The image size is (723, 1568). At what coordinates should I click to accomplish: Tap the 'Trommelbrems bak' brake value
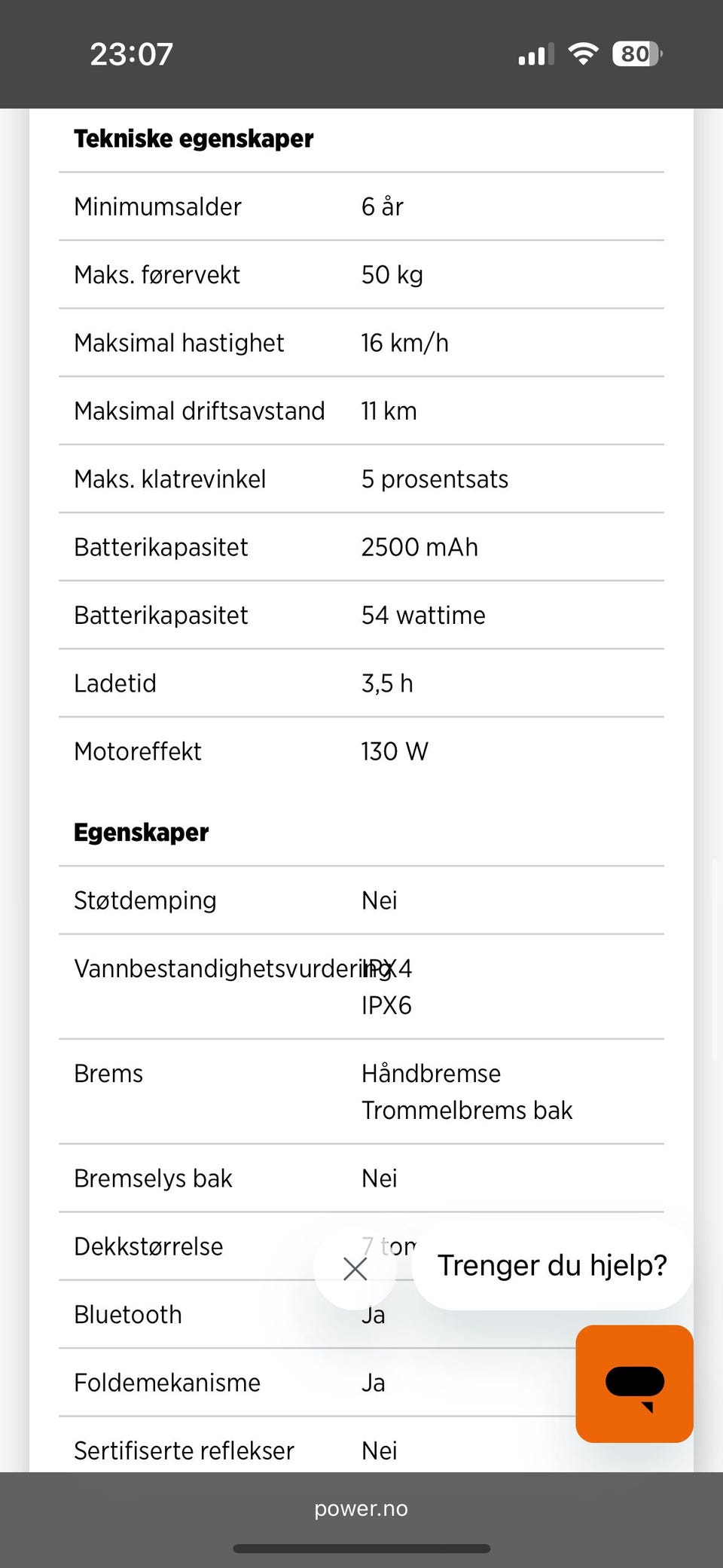coord(467,1110)
